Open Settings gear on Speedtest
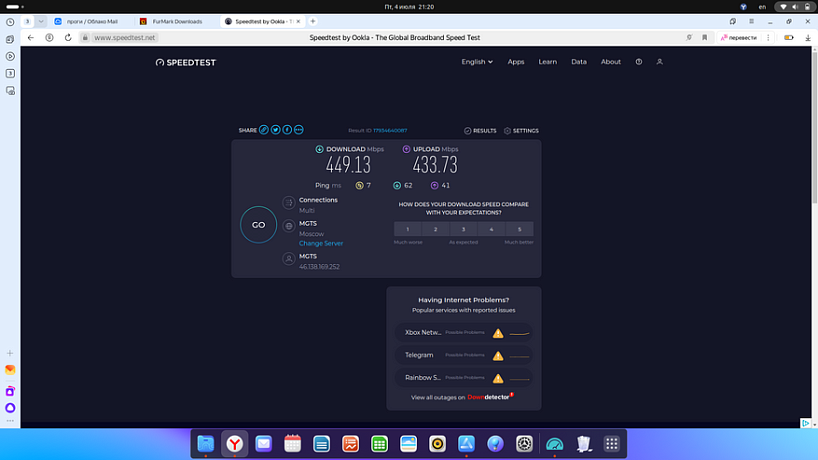 click(x=521, y=131)
